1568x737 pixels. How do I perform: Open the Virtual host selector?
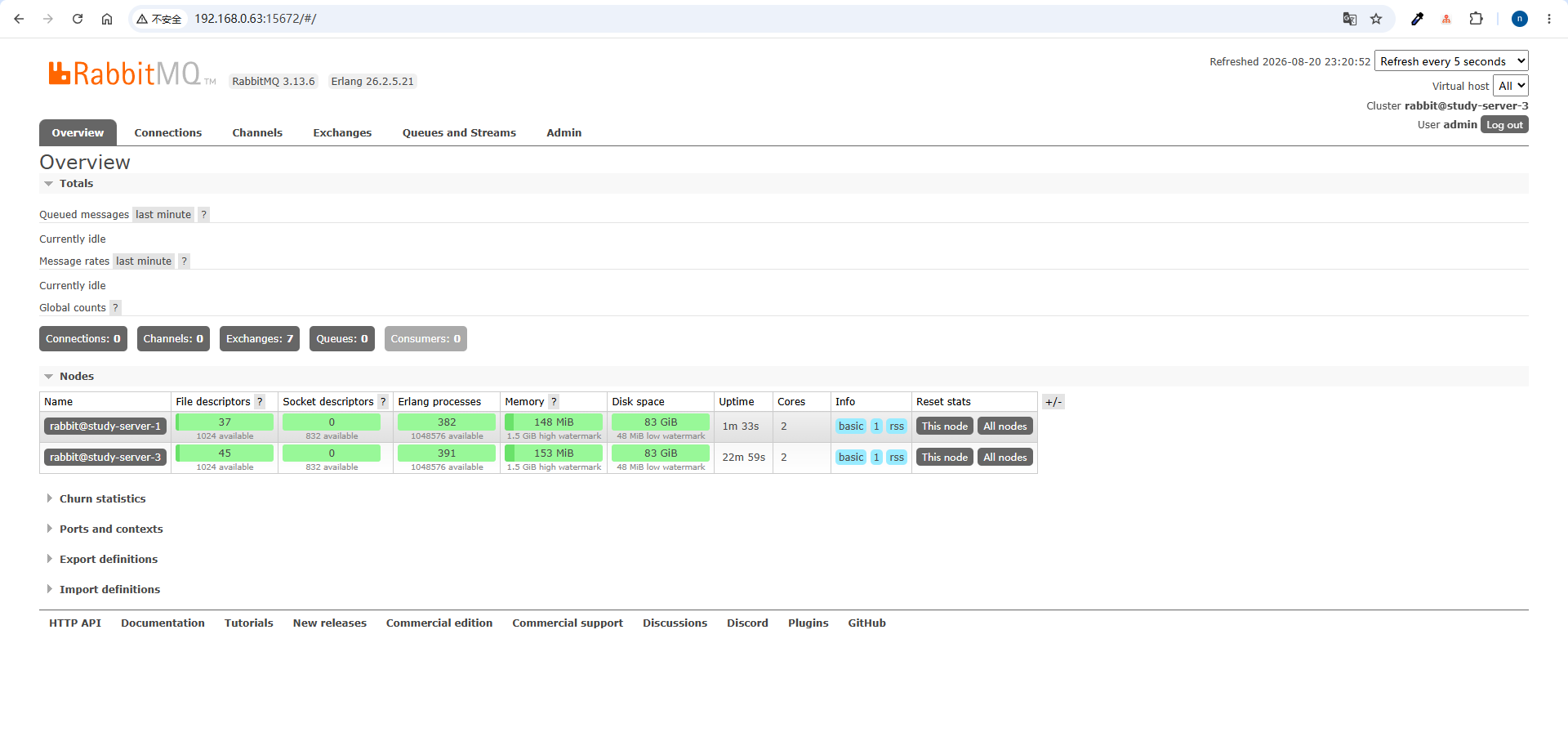point(1511,86)
